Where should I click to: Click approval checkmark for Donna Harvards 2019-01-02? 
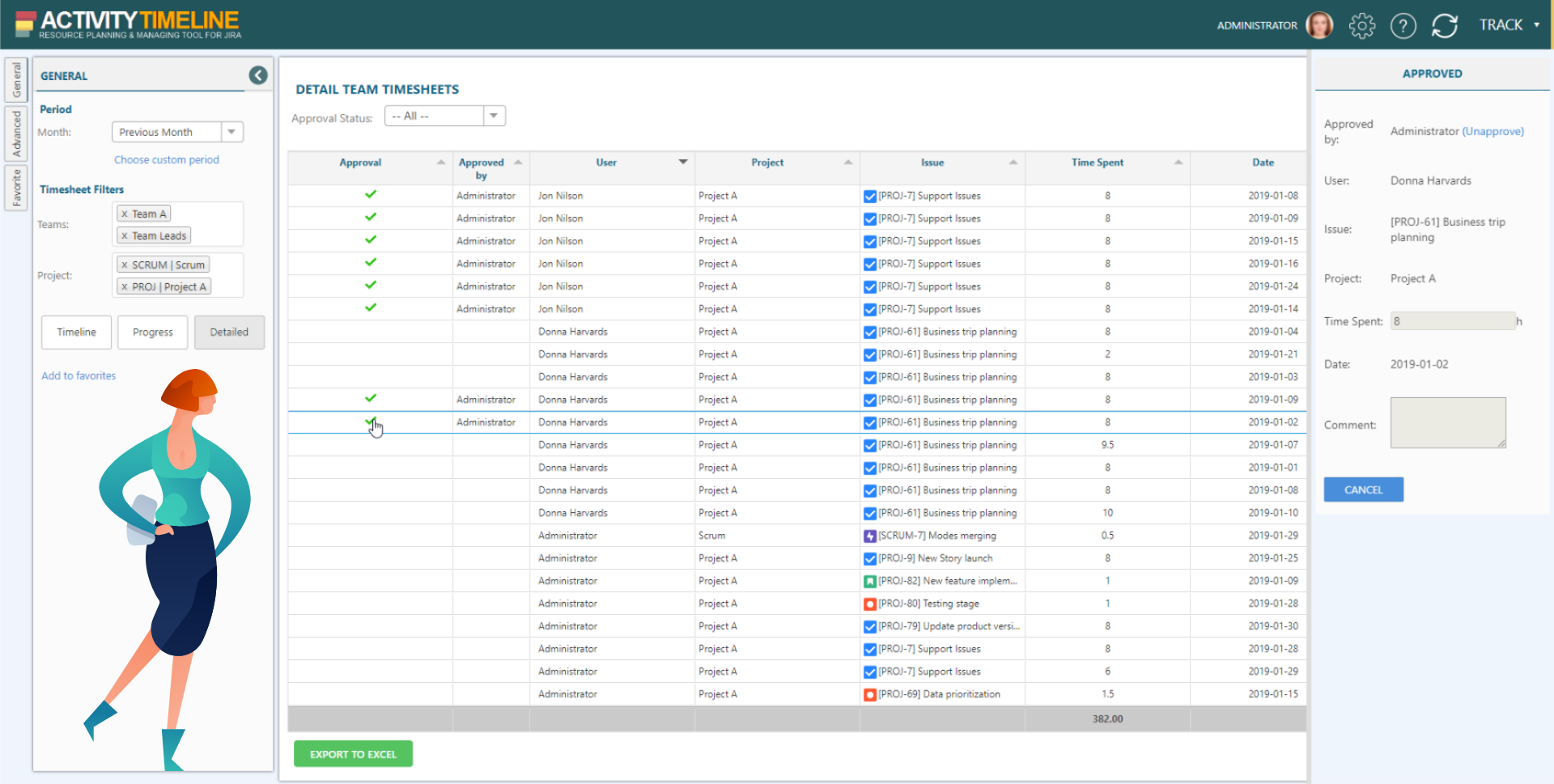tap(371, 422)
